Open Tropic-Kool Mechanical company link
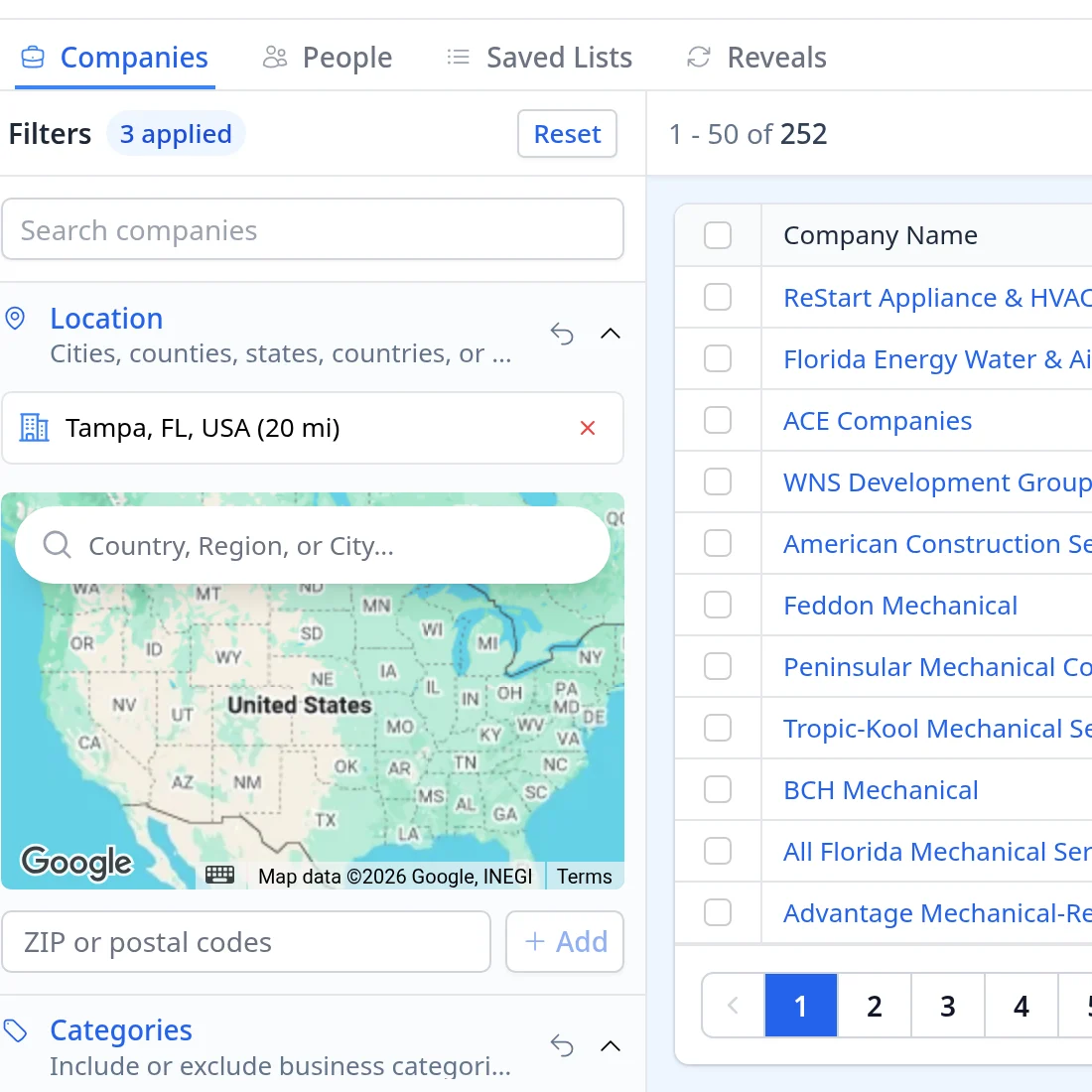Screen dimensions: 1092x1092 pyautogui.click(x=937, y=729)
